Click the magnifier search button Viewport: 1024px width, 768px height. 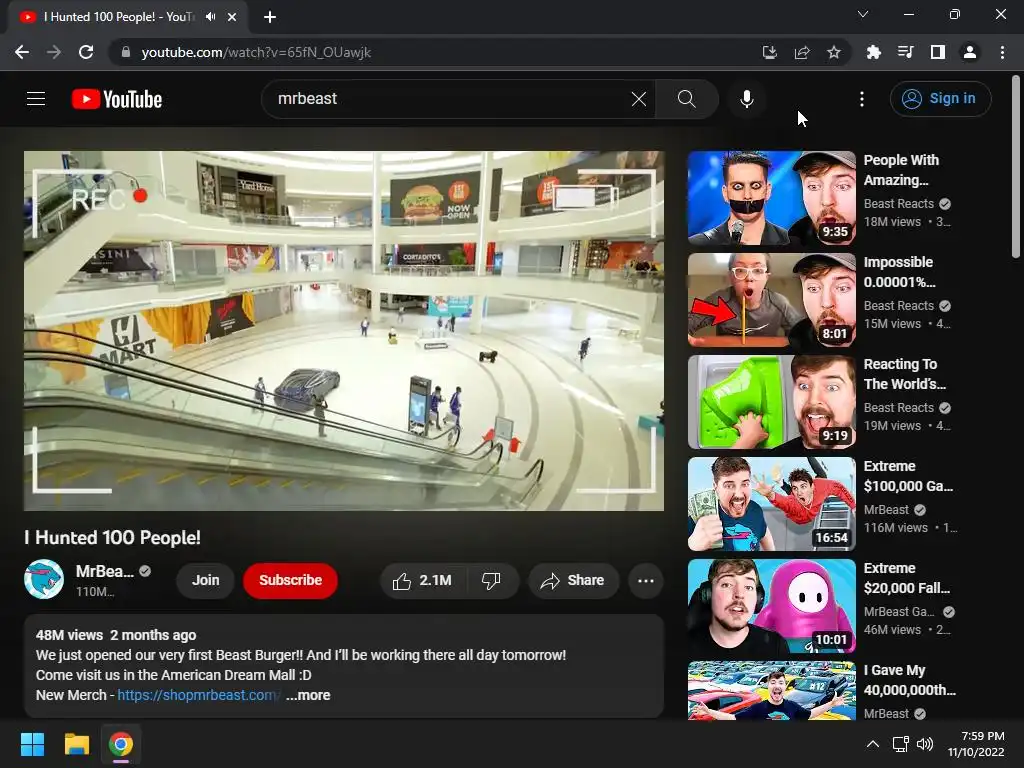[x=686, y=99]
